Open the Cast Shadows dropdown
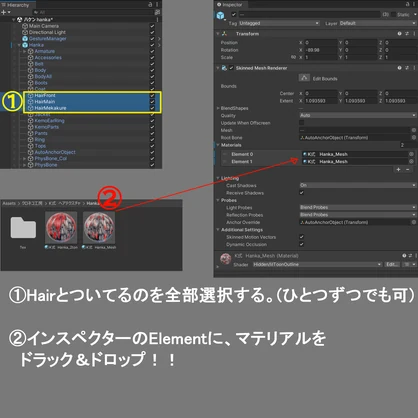The width and height of the screenshot is (418, 418). click(x=358, y=185)
